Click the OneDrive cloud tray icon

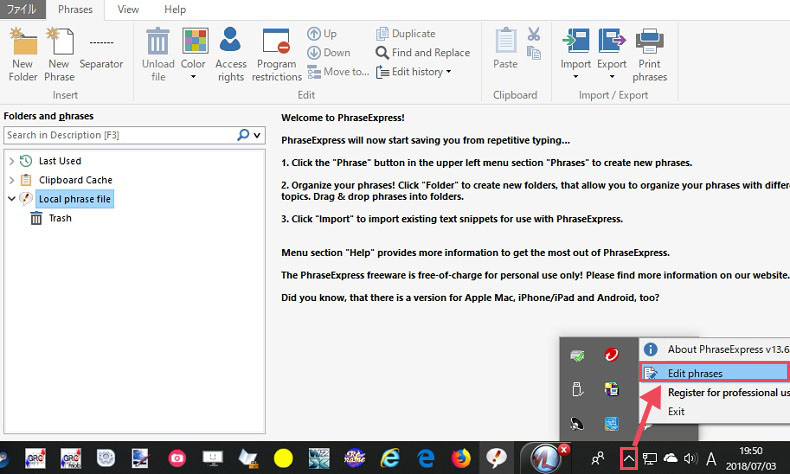[670, 458]
